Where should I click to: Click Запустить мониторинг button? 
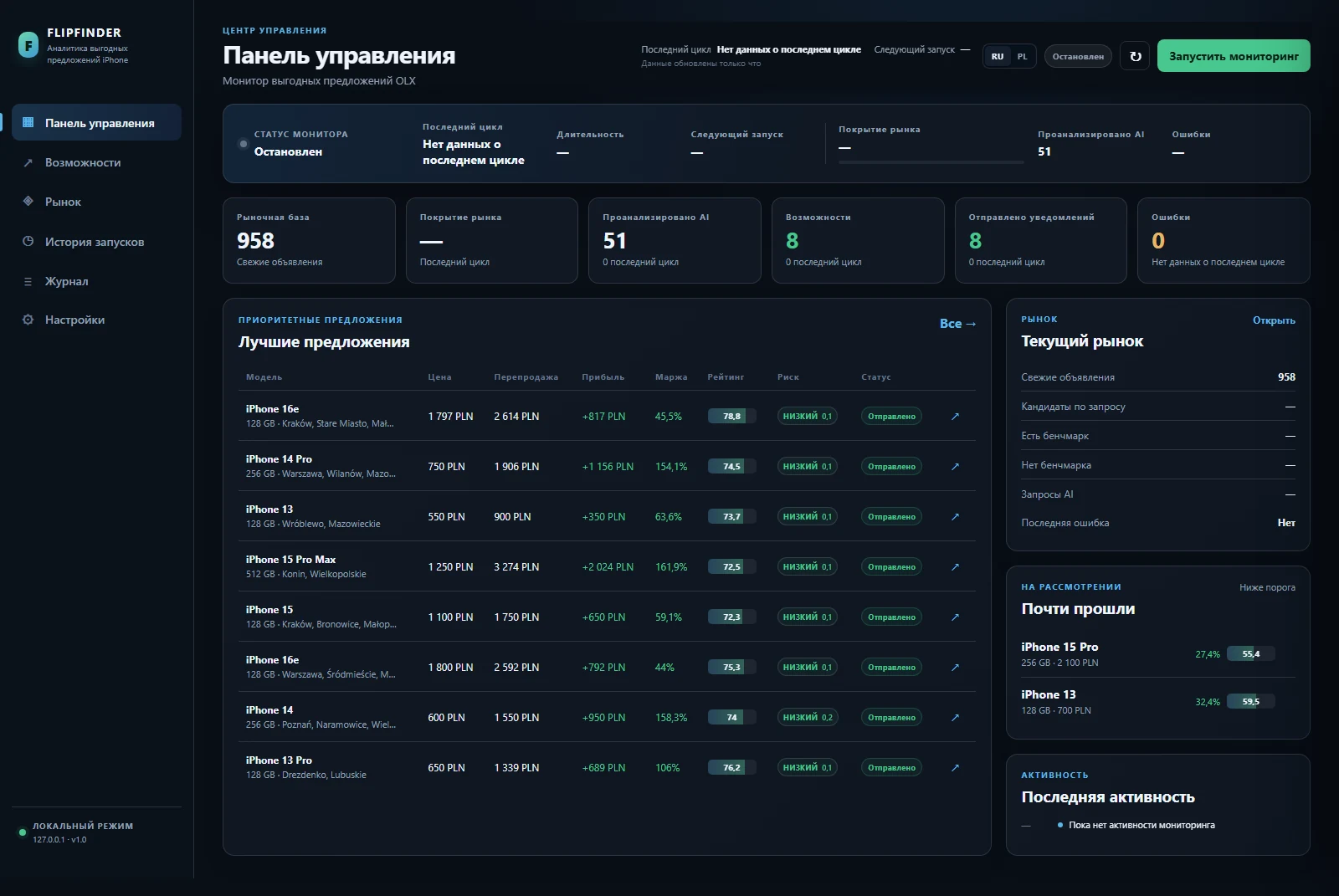[x=1234, y=56]
